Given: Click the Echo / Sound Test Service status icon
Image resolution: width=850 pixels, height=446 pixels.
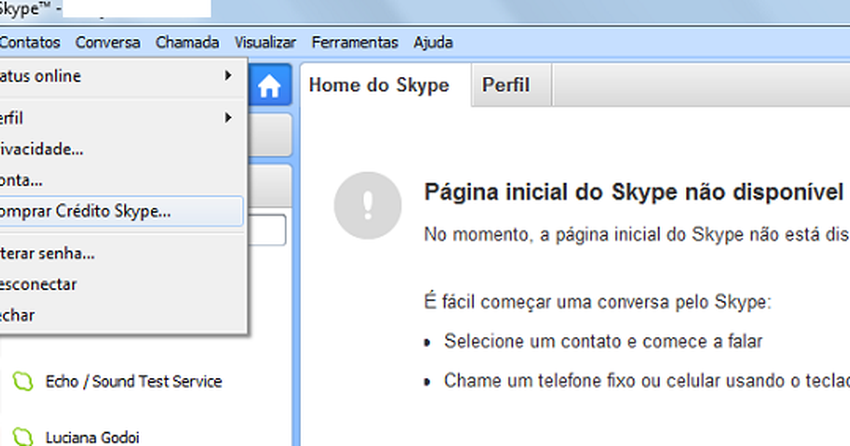Looking at the screenshot, I should point(23,382).
